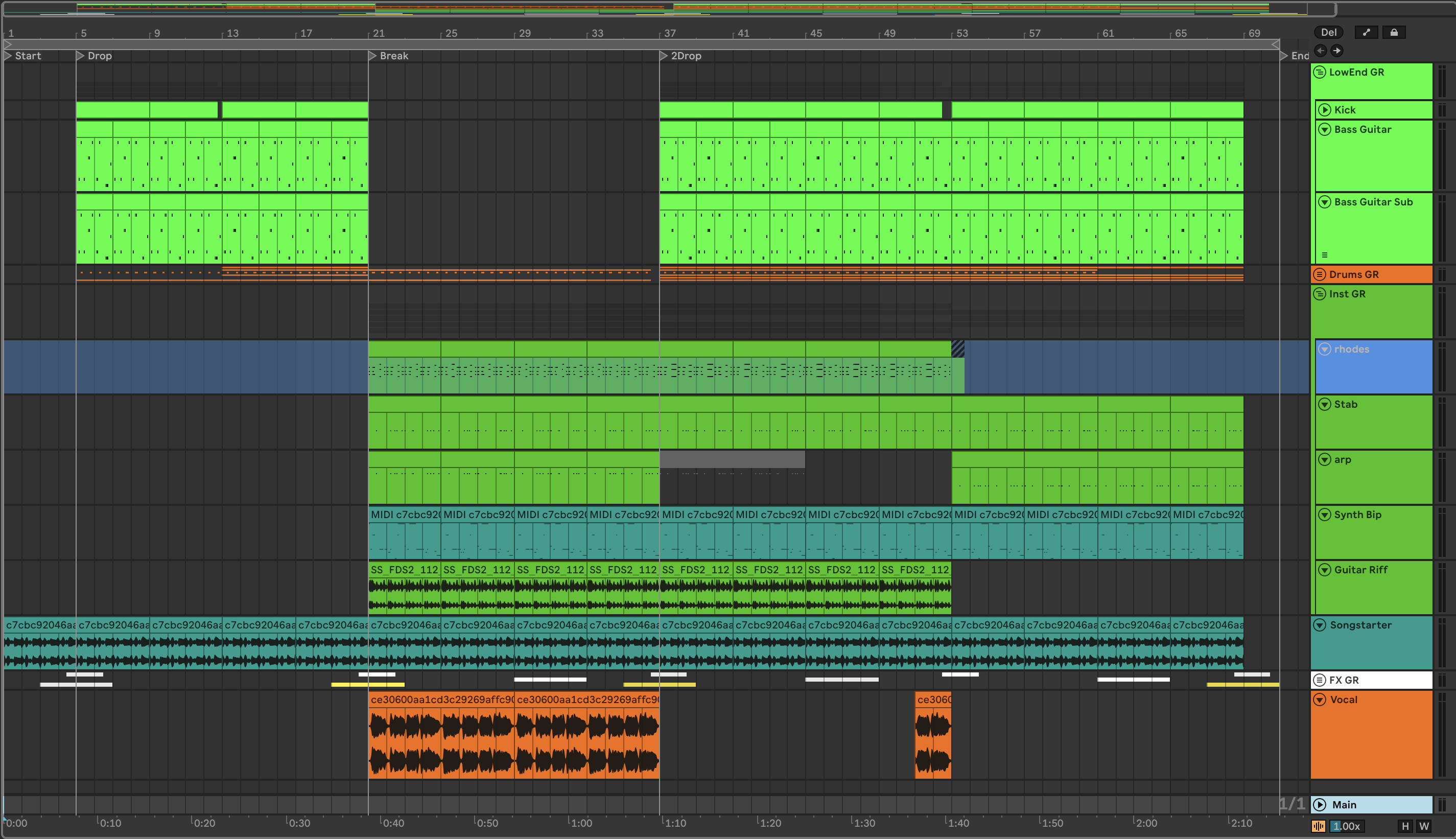The width and height of the screenshot is (1456, 839).
Task: Jump to previous locator arrow
Action: click(1321, 51)
